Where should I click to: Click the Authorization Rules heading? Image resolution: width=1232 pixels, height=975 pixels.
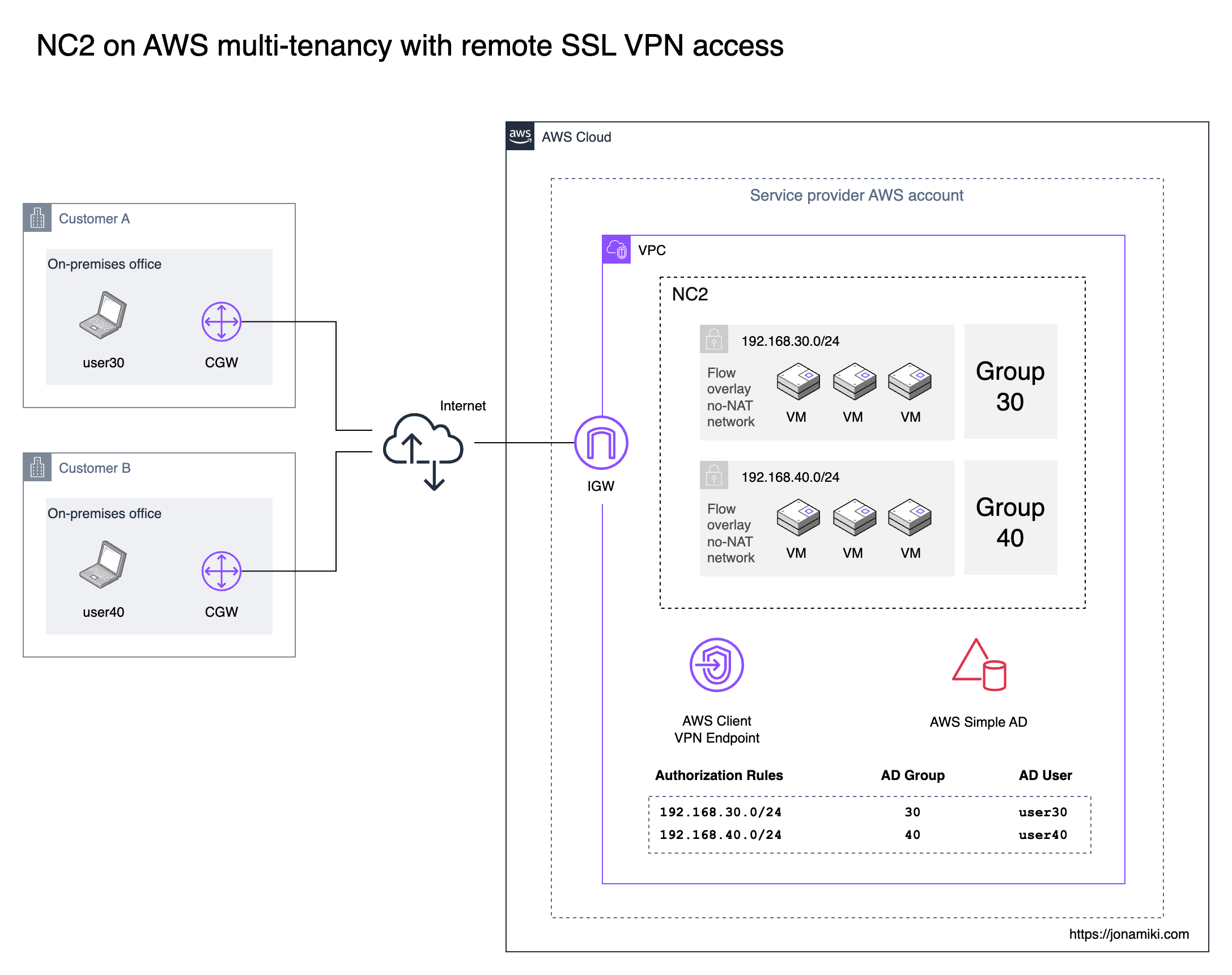point(719,775)
